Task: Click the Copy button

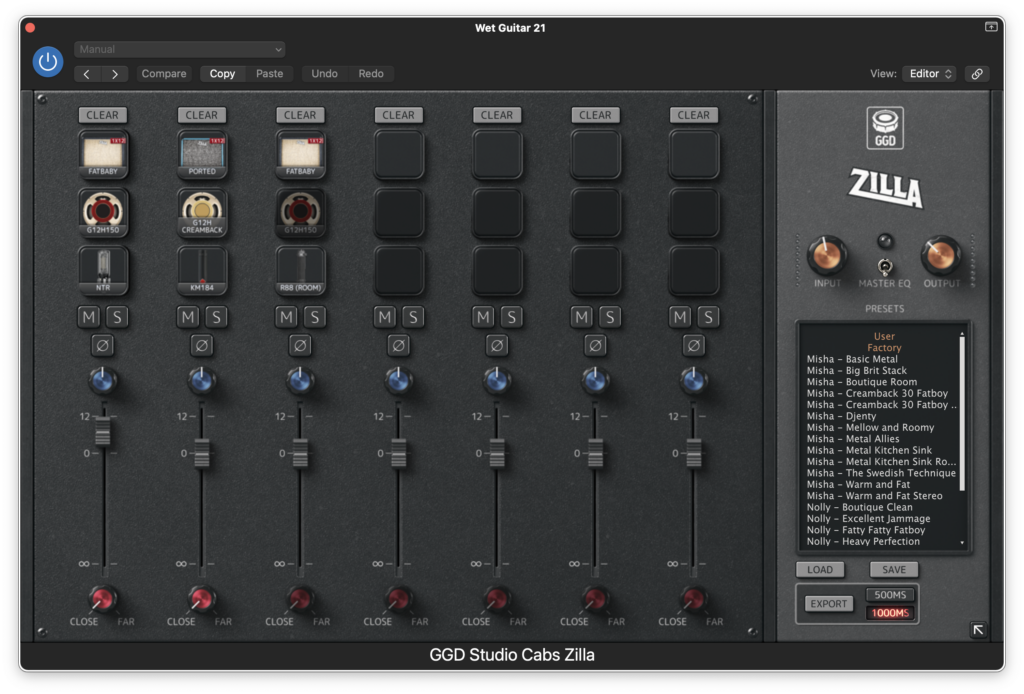Action: (222, 74)
